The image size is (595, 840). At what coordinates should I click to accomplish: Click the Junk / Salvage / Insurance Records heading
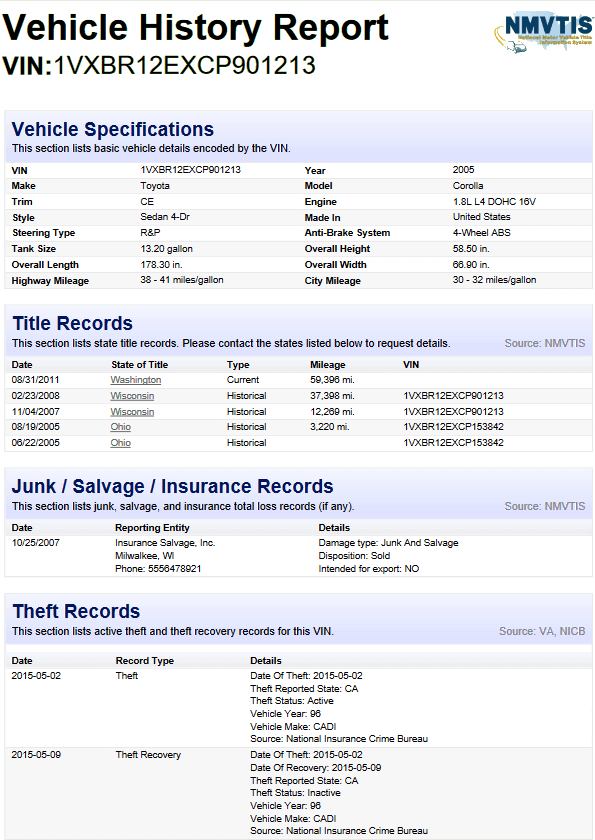[x=172, y=486]
